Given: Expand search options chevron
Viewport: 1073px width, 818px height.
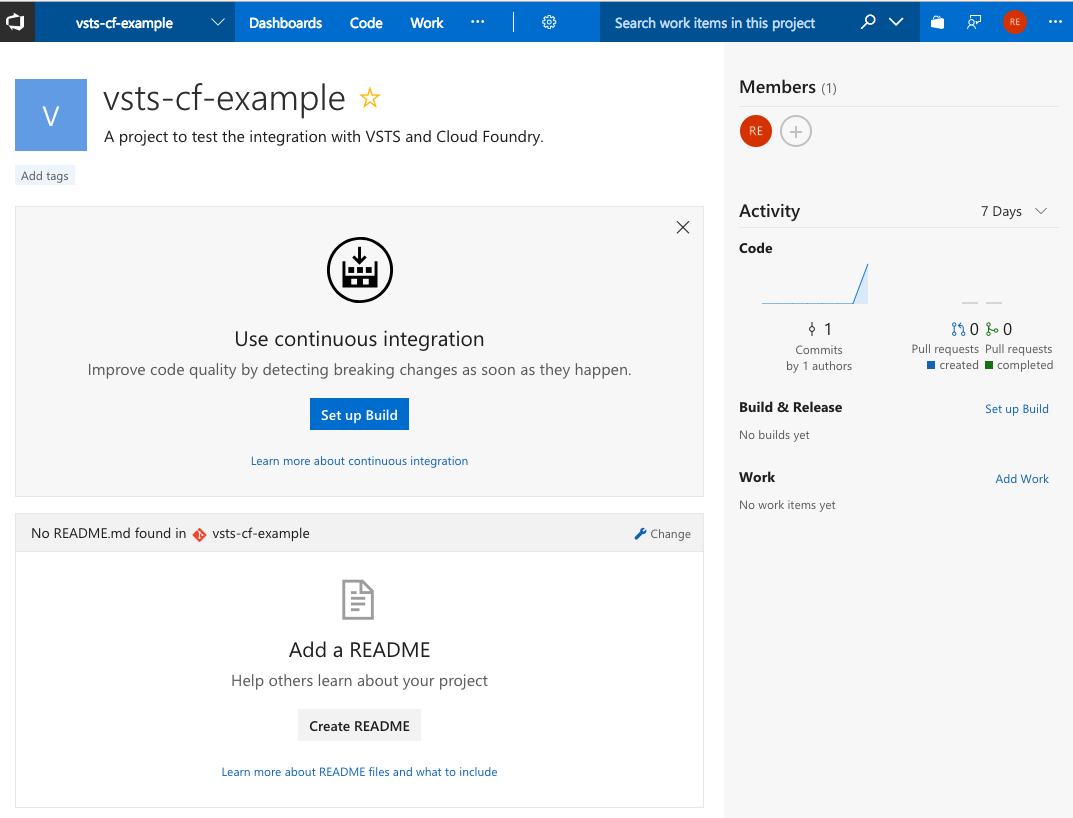Looking at the screenshot, I should tap(896, 22).
